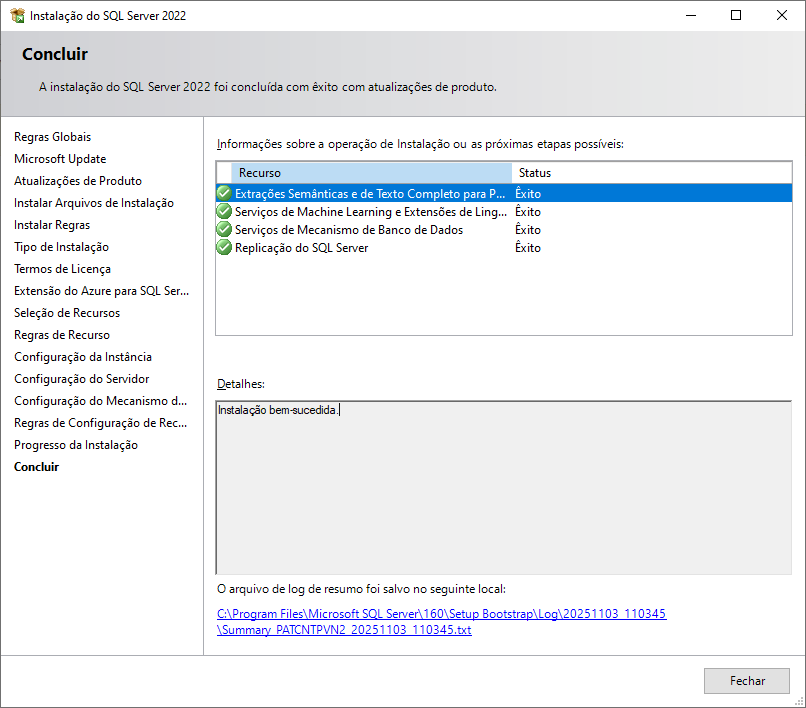Screen dimensions: 806x708
Task: Click the Configuração da Instância step
Action: pyautogui.click(x=83, y=357)
